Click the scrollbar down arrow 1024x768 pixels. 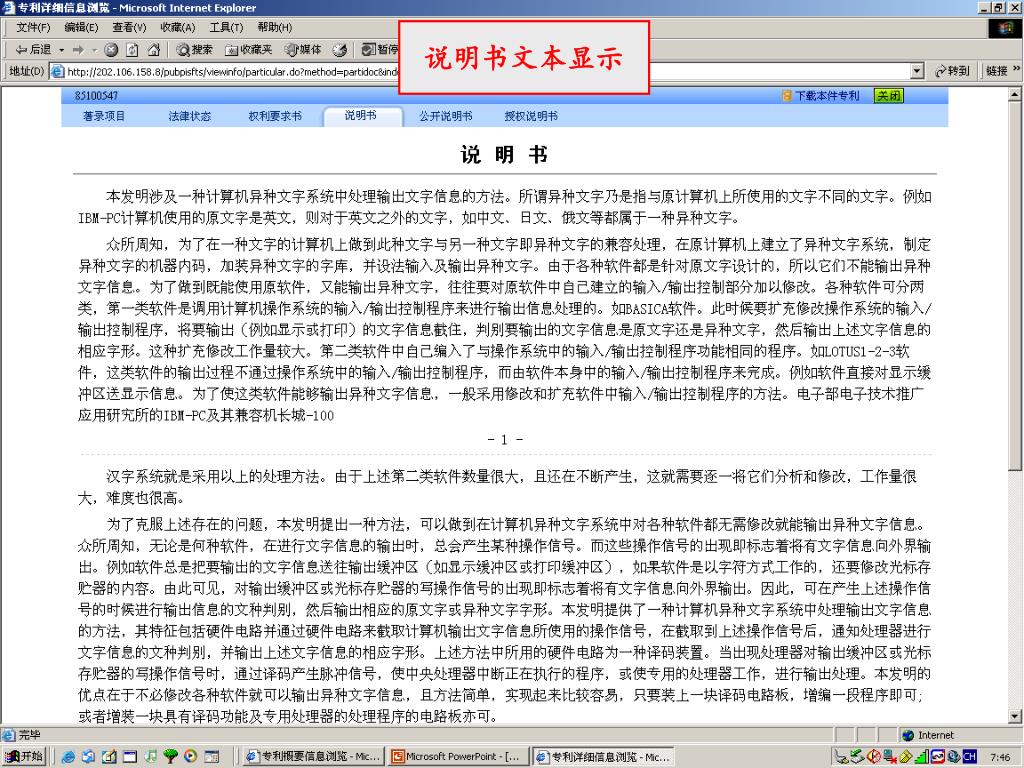[1015, 716]
